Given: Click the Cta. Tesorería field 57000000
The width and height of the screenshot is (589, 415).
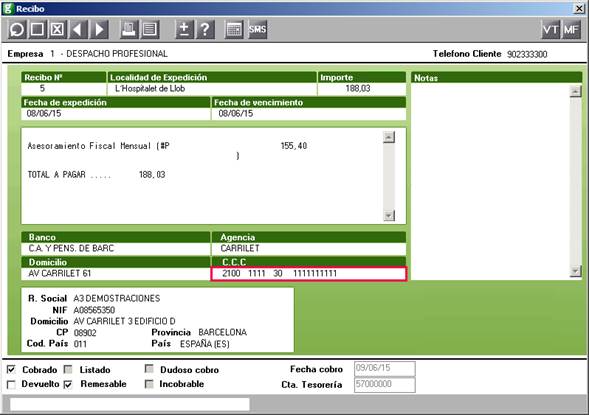Looking at the screenshot, I should pos(385,385).
